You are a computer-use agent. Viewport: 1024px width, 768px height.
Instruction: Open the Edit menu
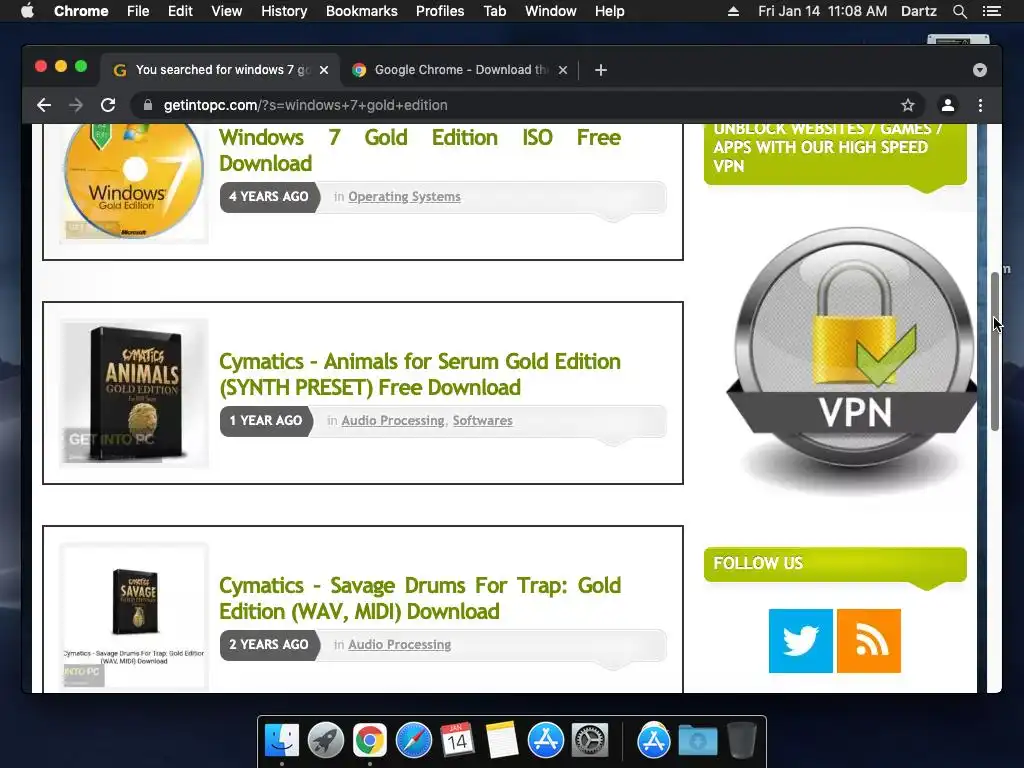click(x=180, y=11)
